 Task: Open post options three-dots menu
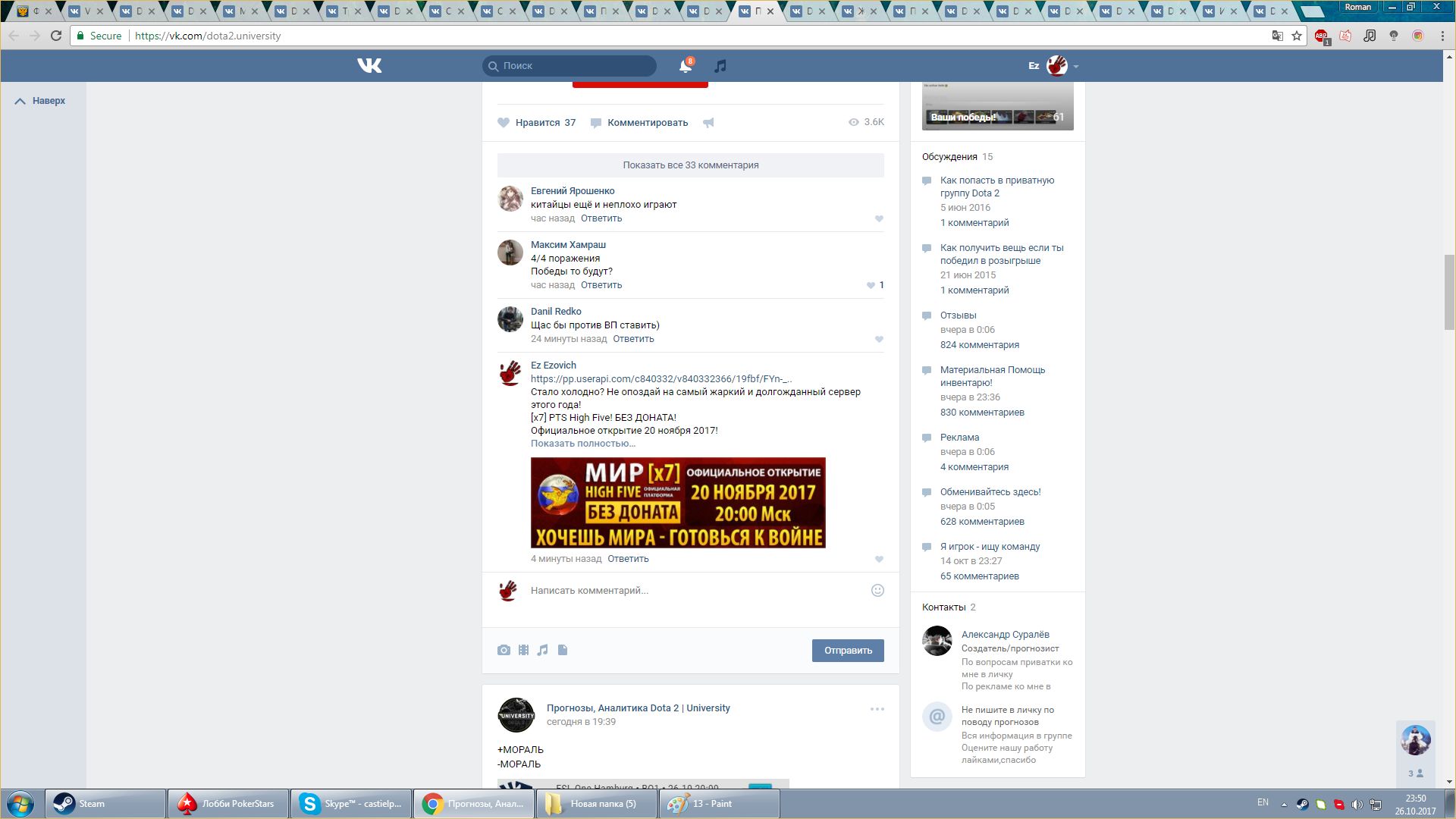[877, 709]
